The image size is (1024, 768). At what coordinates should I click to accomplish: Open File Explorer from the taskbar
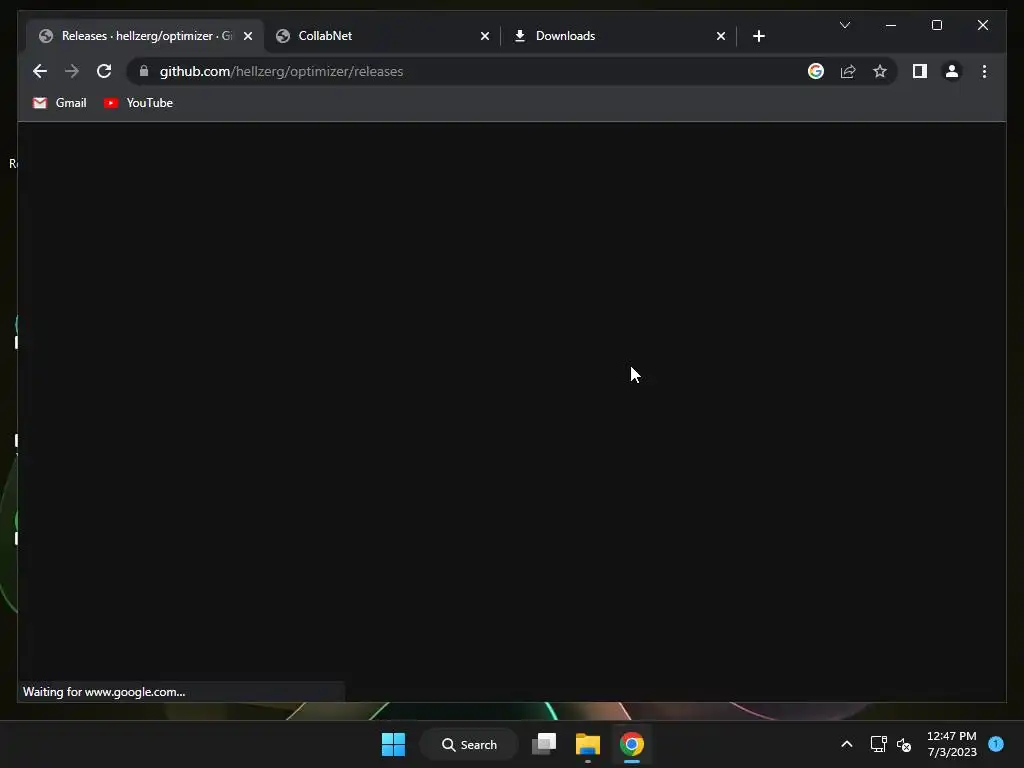[588, 744]
